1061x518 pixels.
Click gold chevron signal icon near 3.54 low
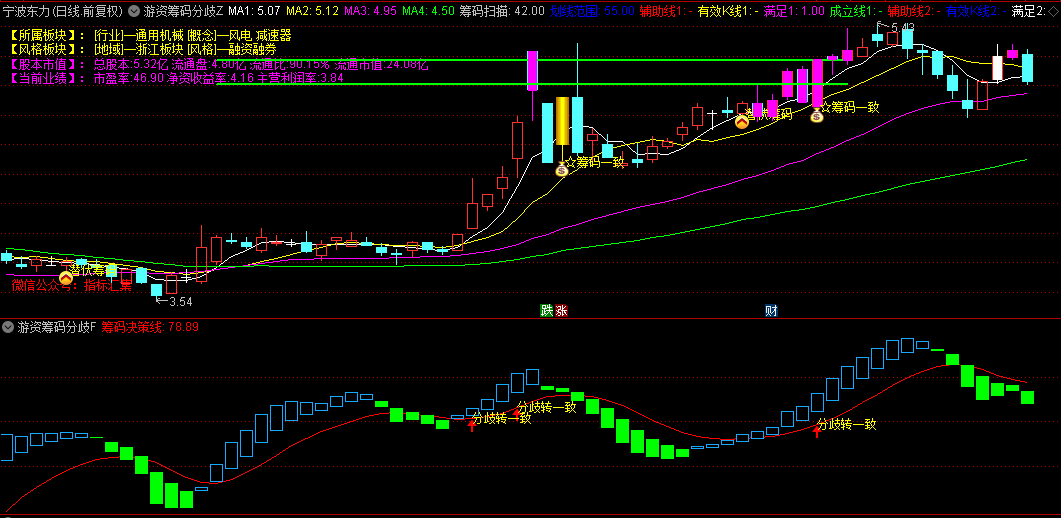66,277
